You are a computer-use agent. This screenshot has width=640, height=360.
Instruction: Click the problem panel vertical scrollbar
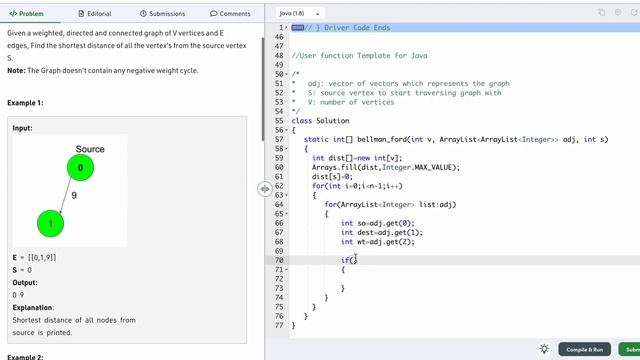(x=263, y=89)
